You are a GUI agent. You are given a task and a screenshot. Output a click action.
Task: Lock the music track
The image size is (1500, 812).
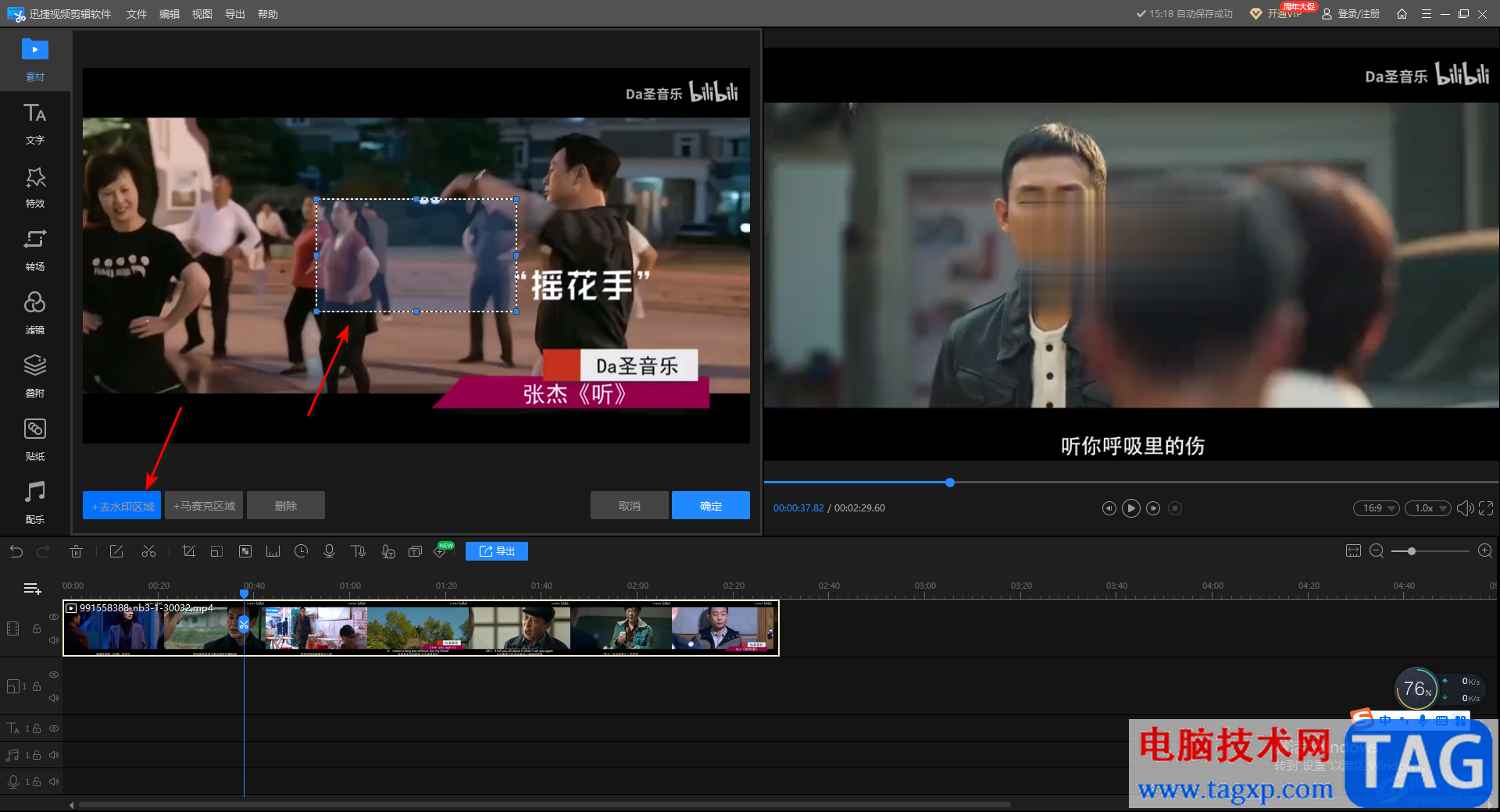pyautogui.click(x=37, y=755)
